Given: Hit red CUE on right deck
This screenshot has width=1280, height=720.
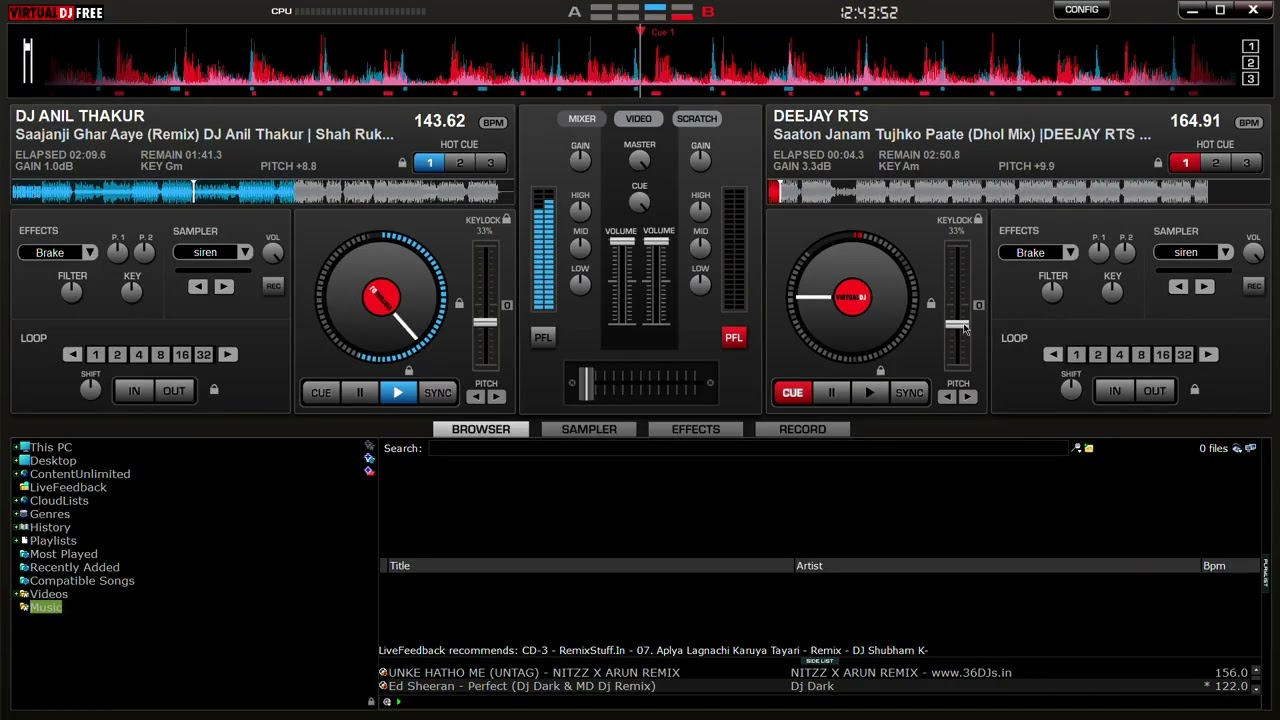Looking at the screenshot, I should 792,393.
